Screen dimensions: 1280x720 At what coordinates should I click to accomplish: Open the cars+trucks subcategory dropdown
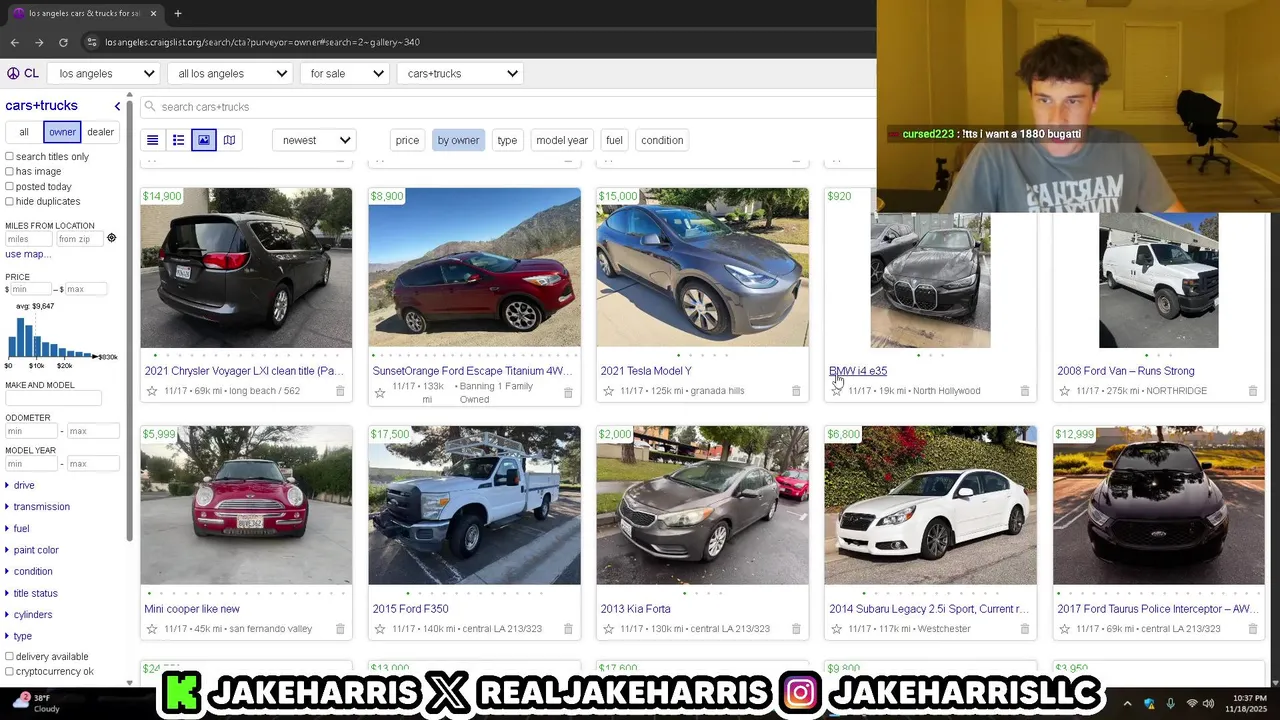pyautogui.click(x=460, y=74)
